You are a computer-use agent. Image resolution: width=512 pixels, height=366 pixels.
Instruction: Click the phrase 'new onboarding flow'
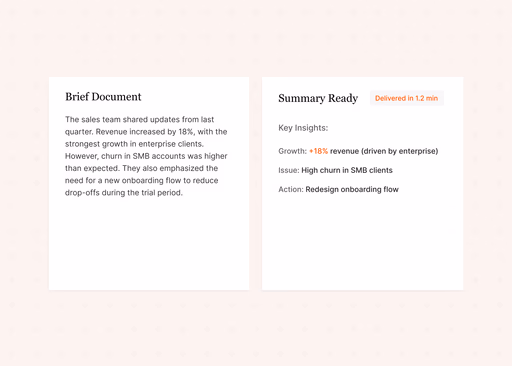[143, 180]
